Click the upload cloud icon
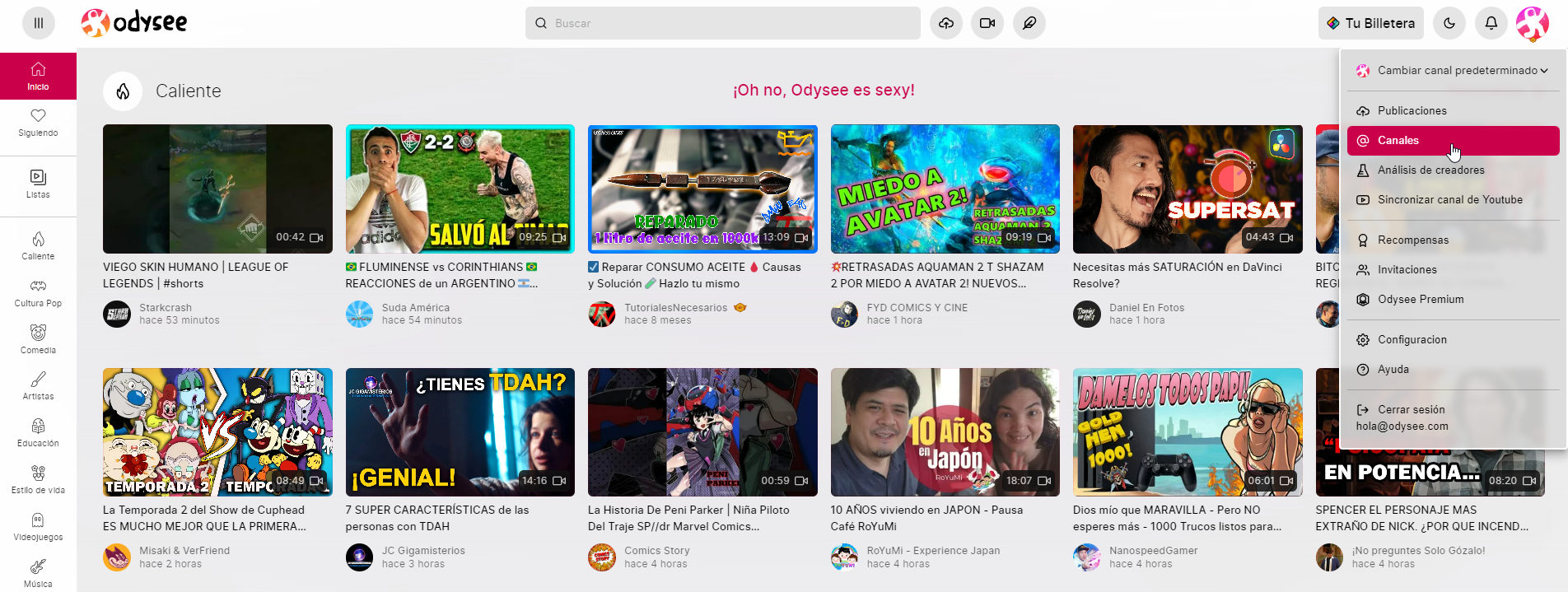This screenshot has height=592, width=1568. coord(946,23)
